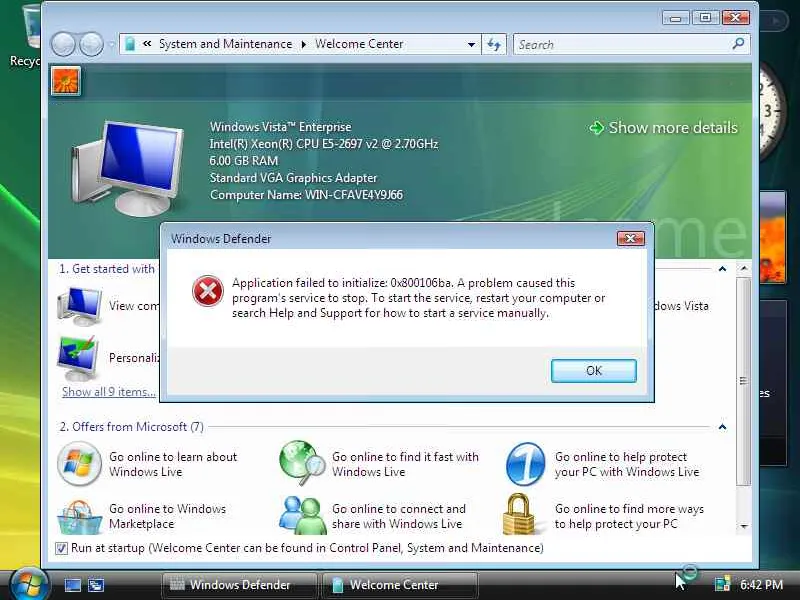Click the Forward navigation button
Image resolution: width=800 pixels, height=600 pixels.
(x=92, y=44)
